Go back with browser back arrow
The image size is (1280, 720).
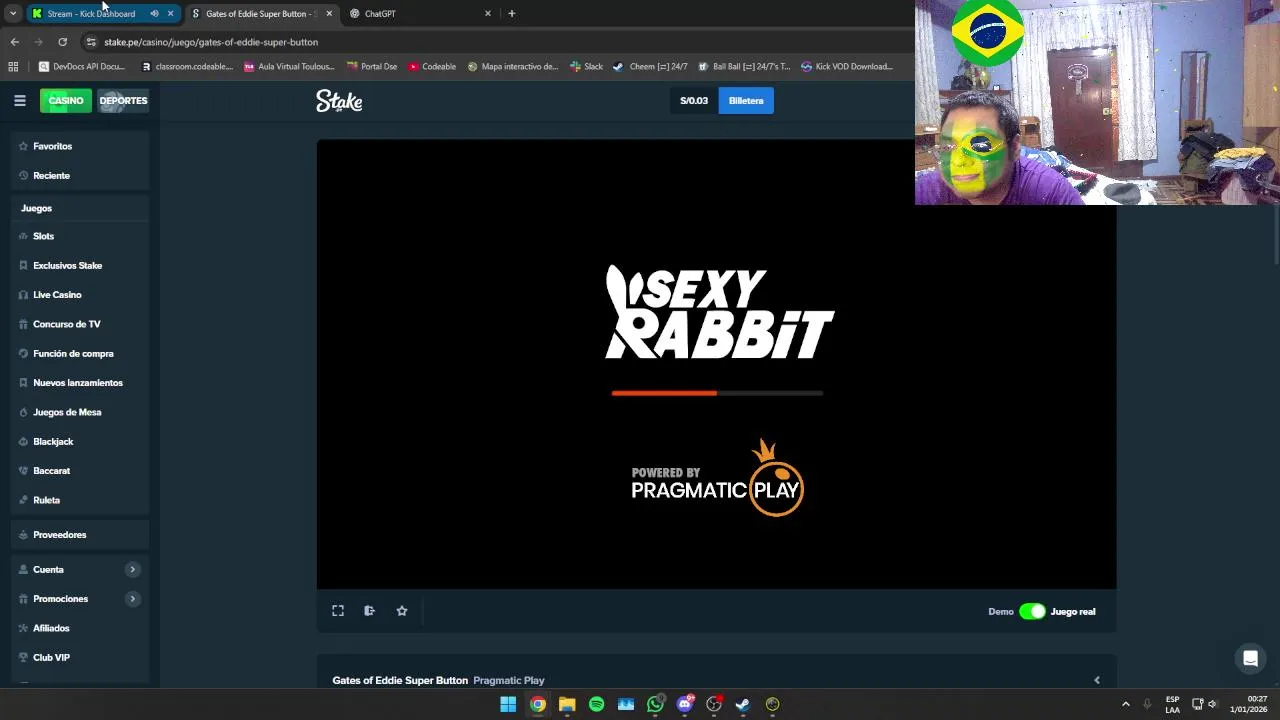coord(14,42)
